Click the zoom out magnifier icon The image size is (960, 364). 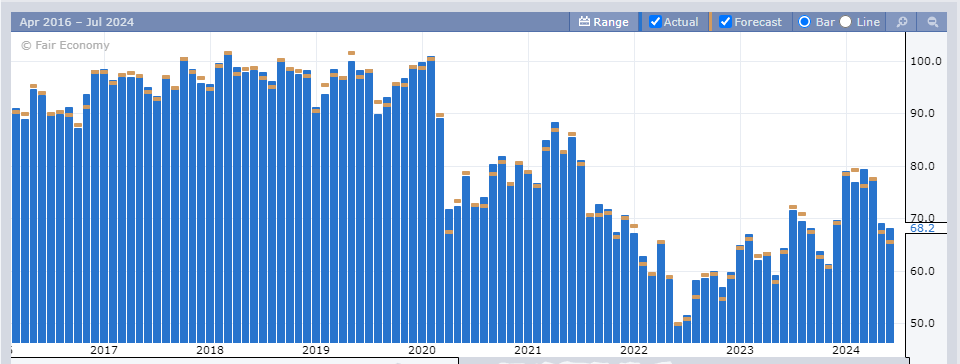click(933, 22)
